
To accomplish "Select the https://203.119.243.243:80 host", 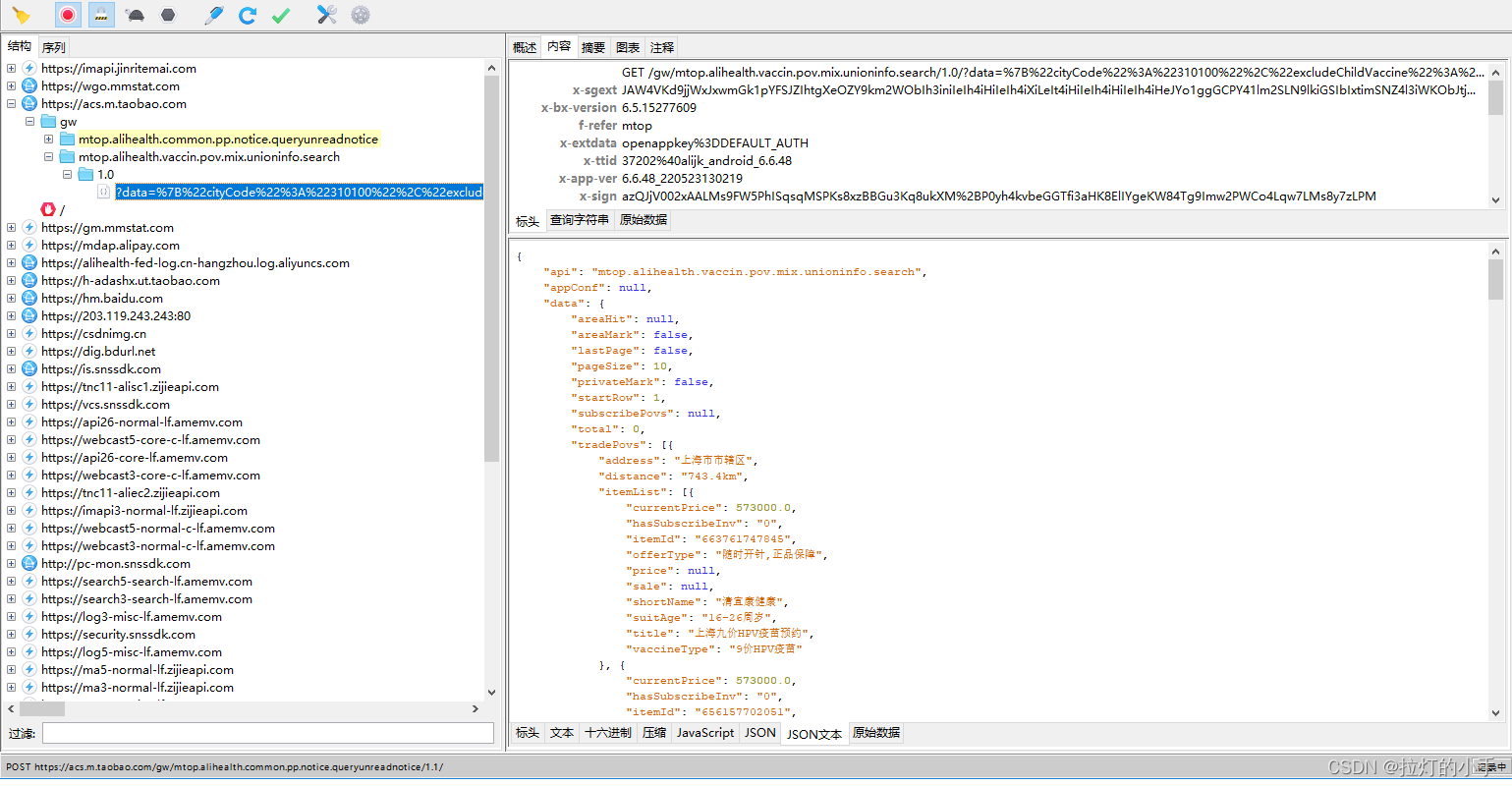I will pyautogui.click(x=116, y=316).
